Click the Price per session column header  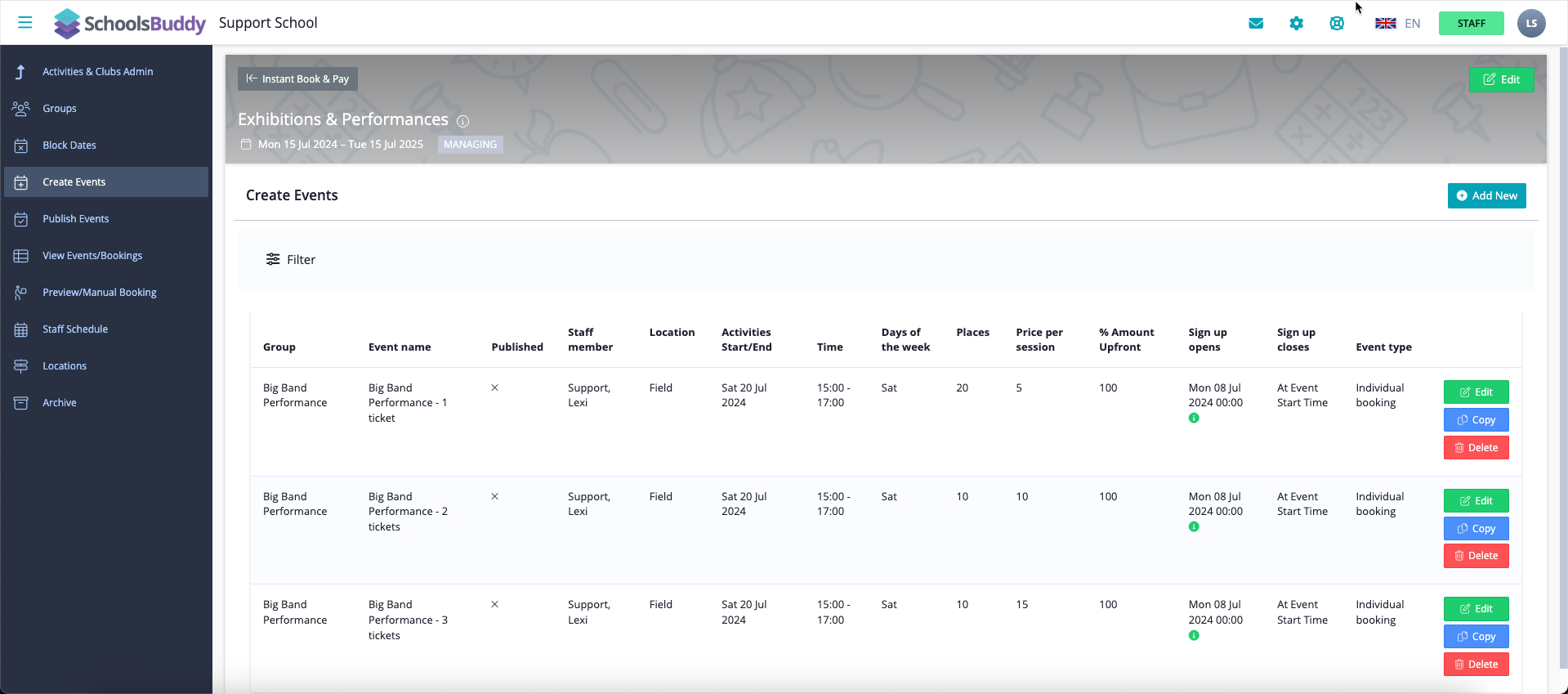(x=1039, y=339)
